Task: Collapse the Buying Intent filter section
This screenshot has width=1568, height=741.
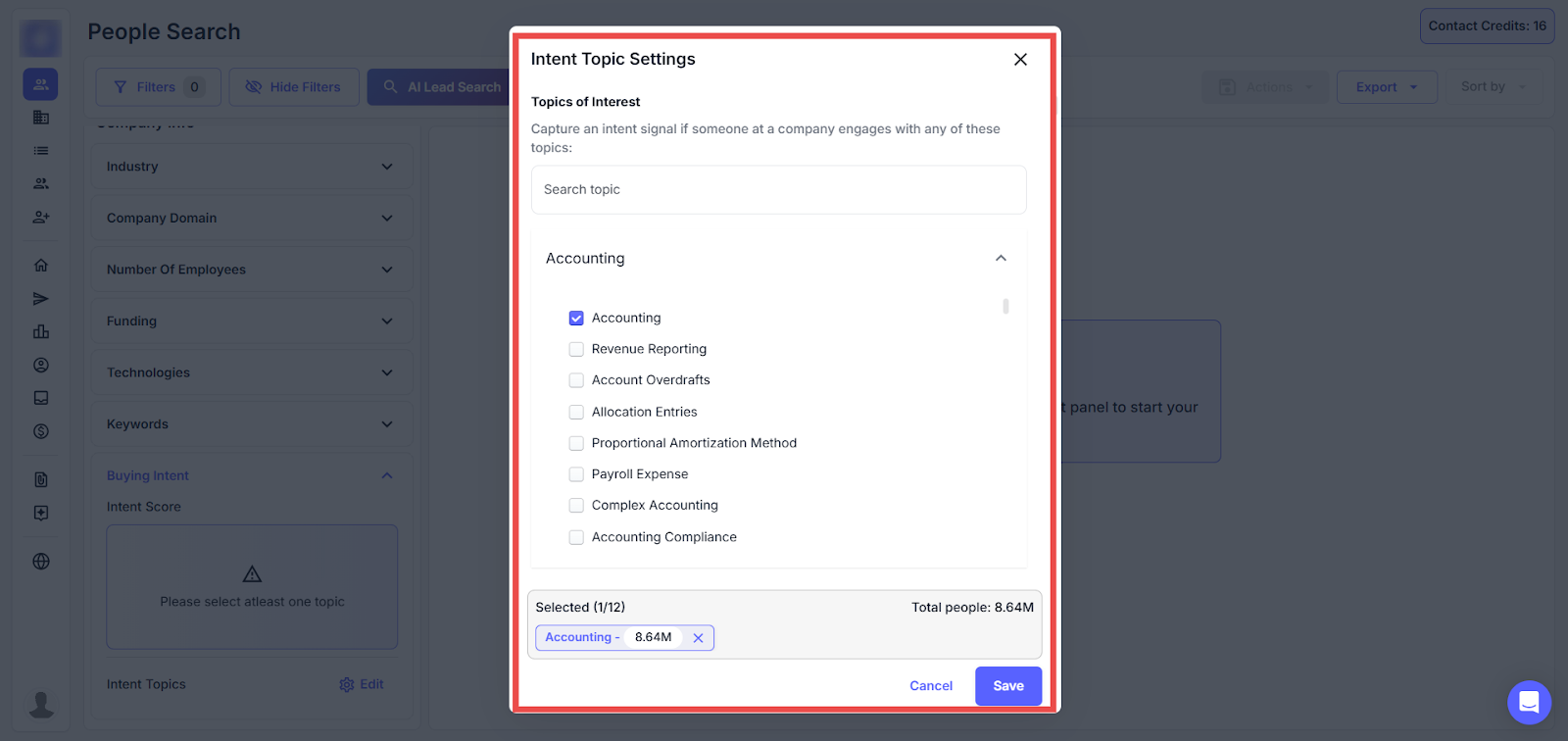Action: (386, 476)
